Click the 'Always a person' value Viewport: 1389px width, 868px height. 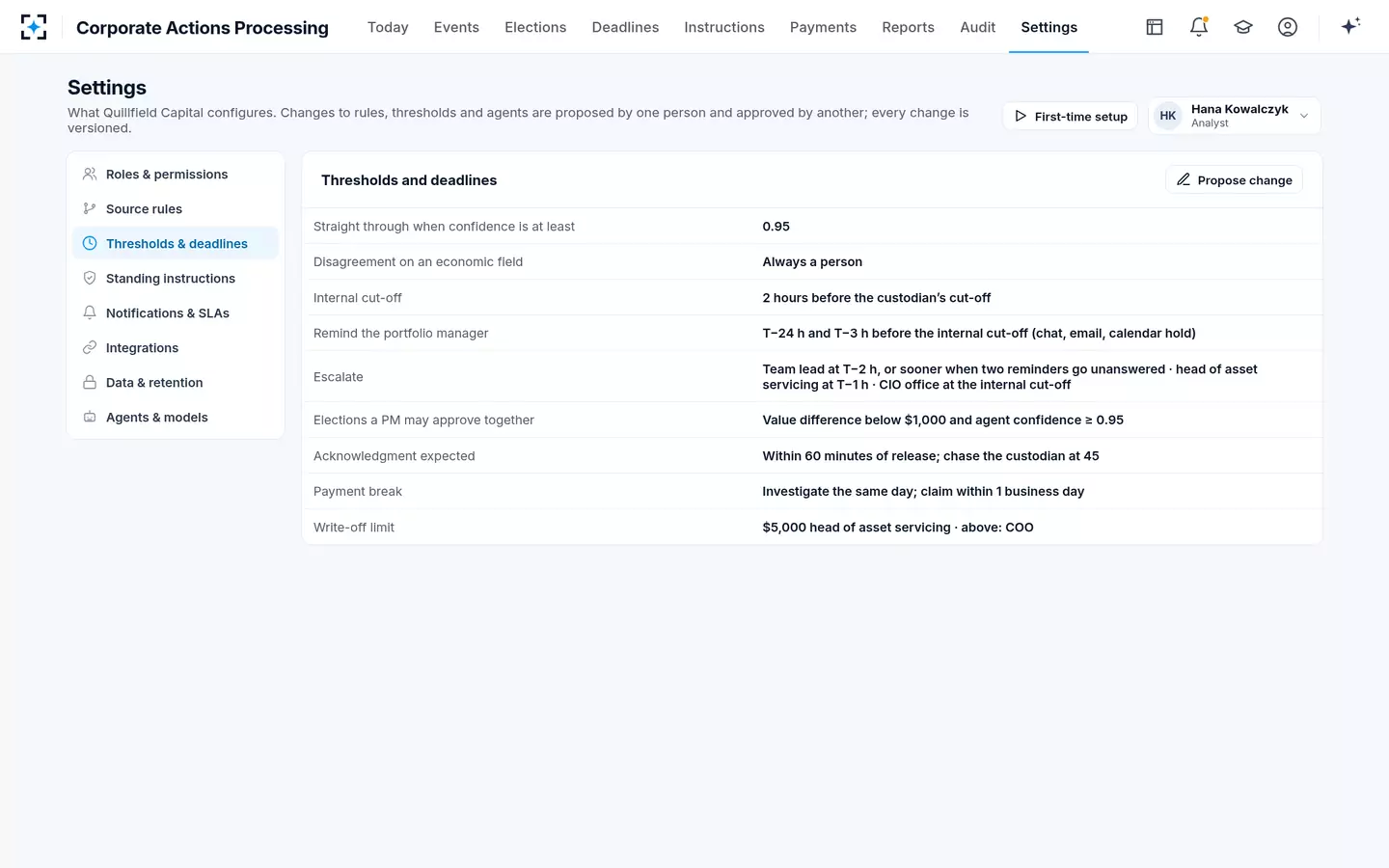point(812,262)
